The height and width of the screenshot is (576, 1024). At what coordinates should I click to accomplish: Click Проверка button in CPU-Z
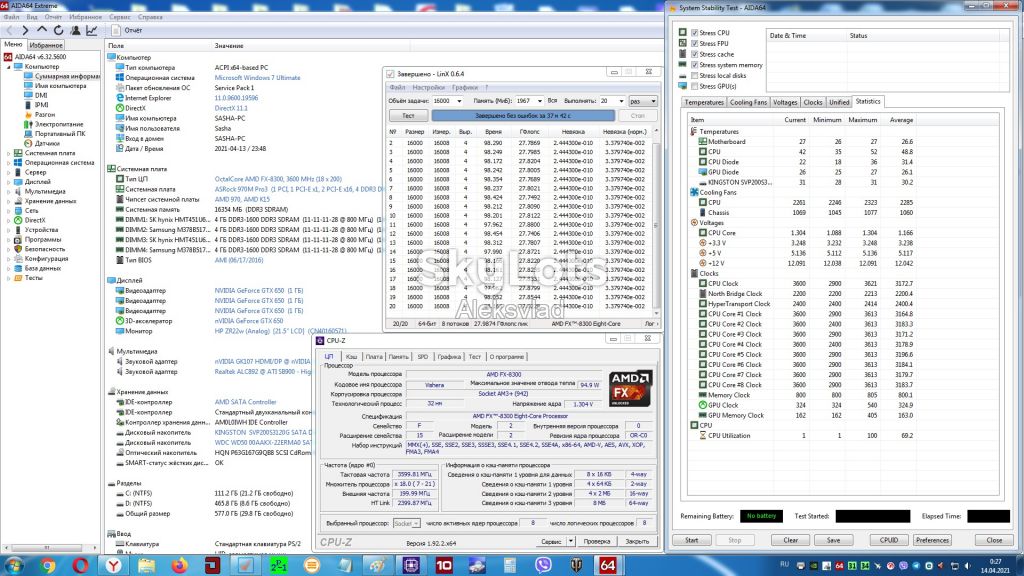point(597,541)
